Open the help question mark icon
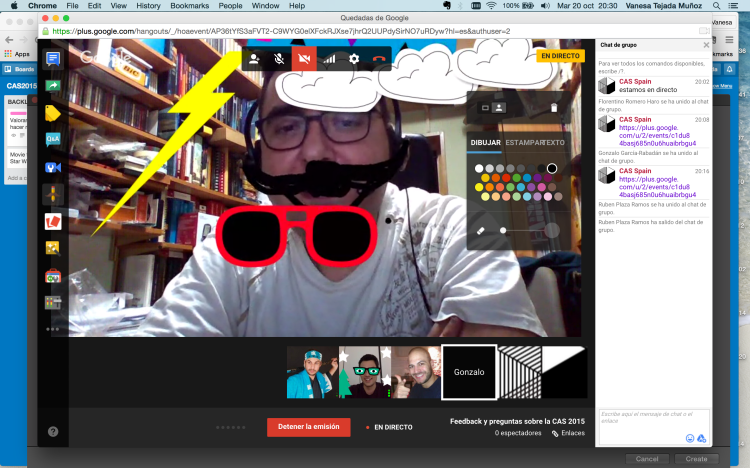 pos(53,431)
